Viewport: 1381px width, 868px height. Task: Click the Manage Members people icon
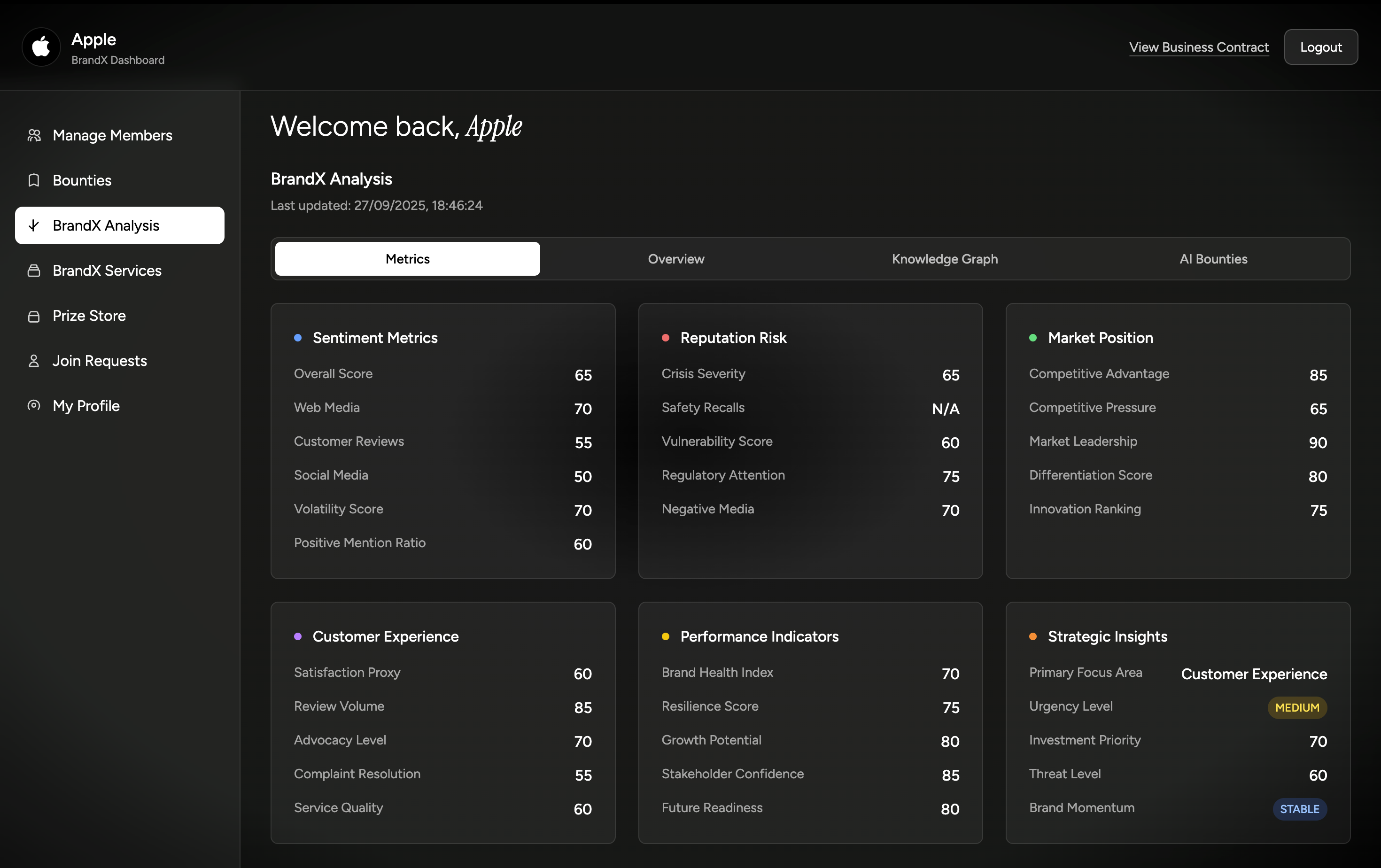point(34,135)
